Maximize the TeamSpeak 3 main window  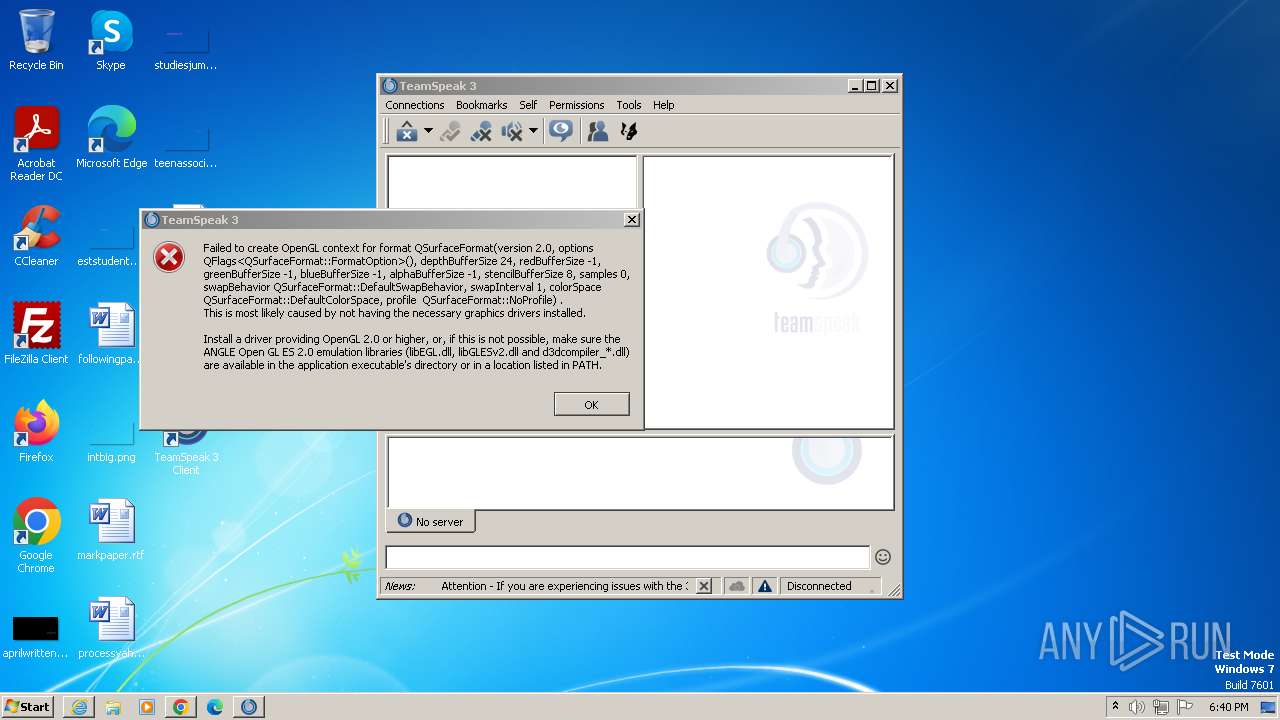click(872, 86)
